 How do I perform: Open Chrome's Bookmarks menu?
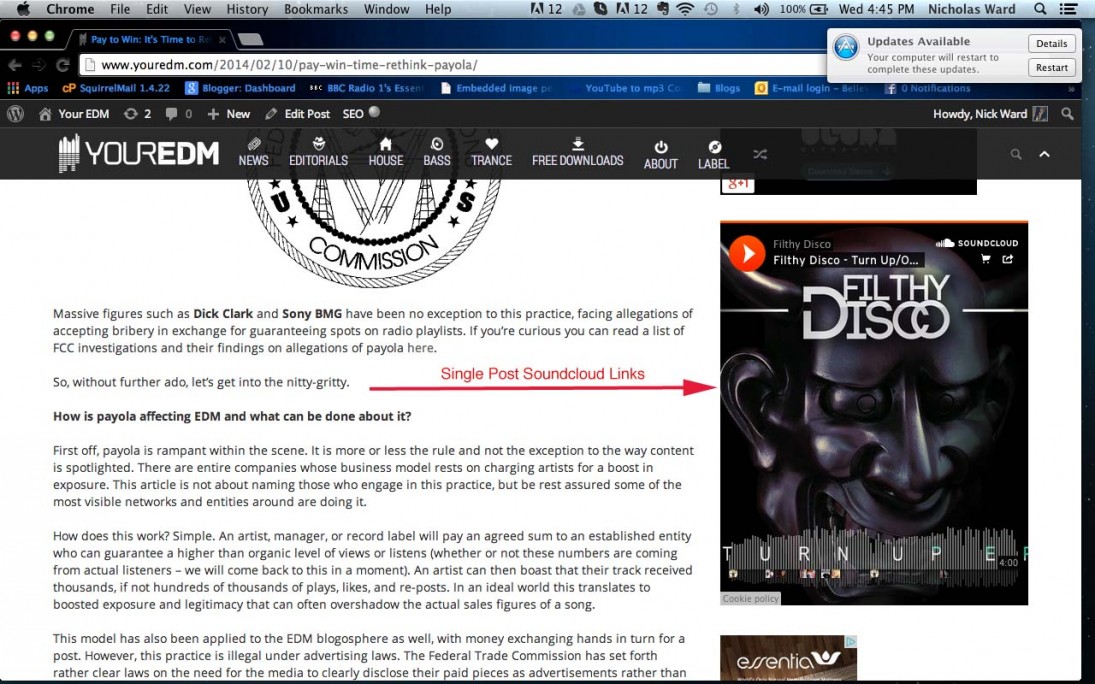coord(315,9)
